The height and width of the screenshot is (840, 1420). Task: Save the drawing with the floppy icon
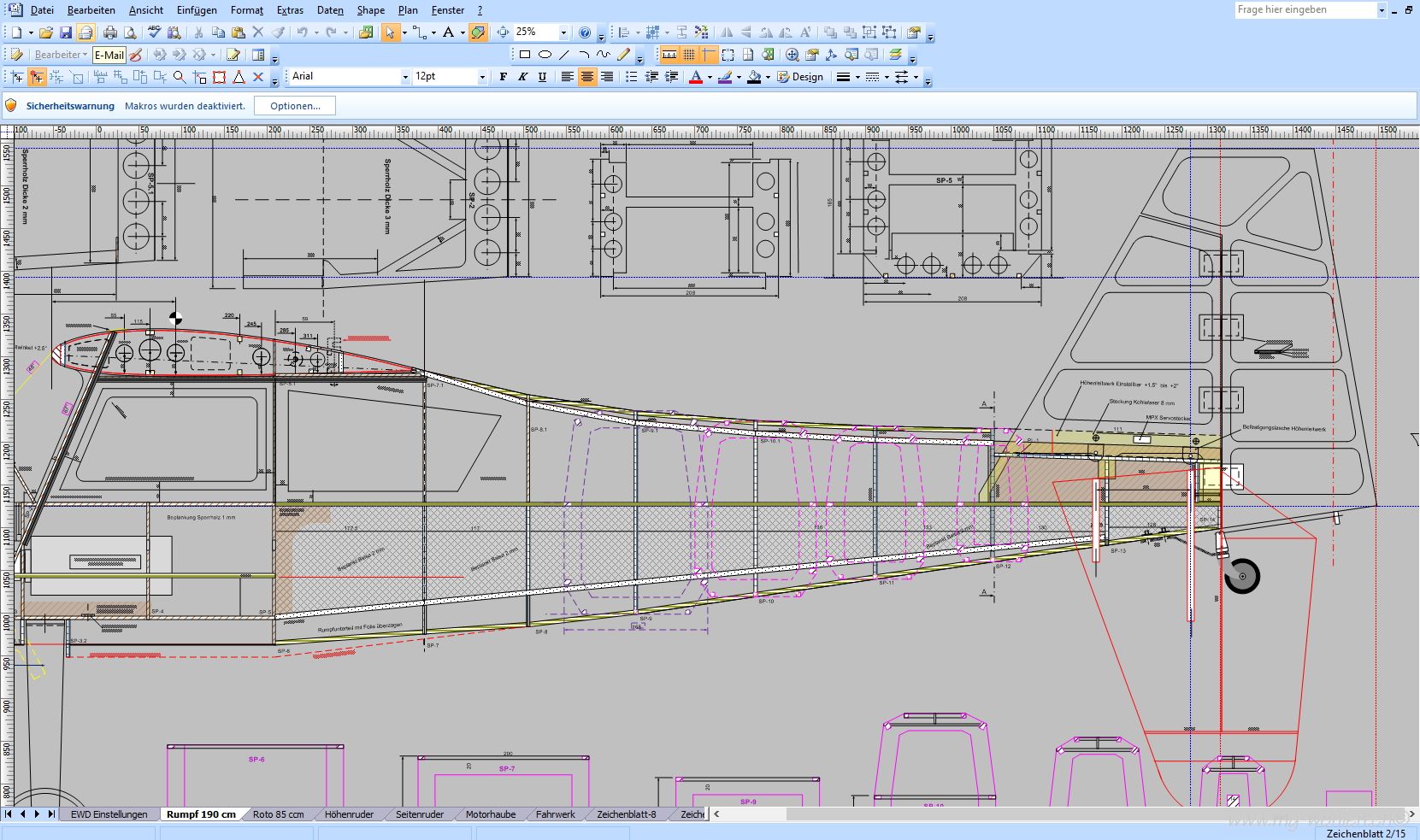click(66, 32)
